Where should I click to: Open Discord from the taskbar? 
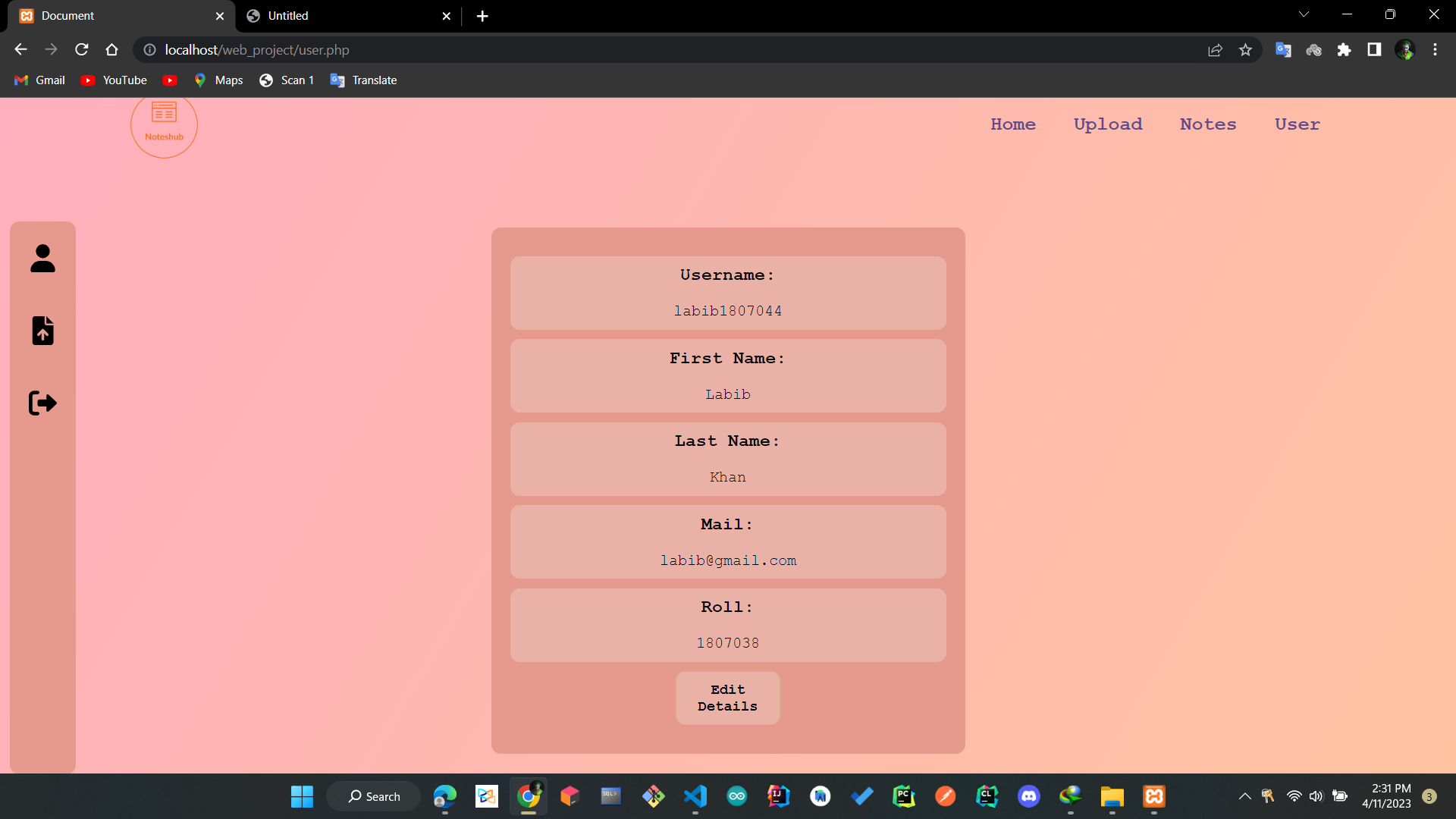[x=1029, y=796]
